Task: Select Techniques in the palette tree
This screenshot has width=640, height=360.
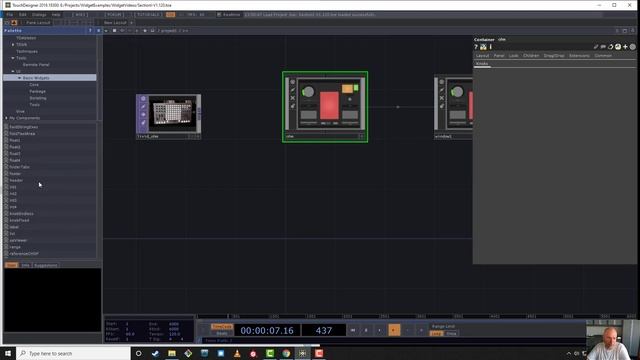Action: (x=27, y=51)
